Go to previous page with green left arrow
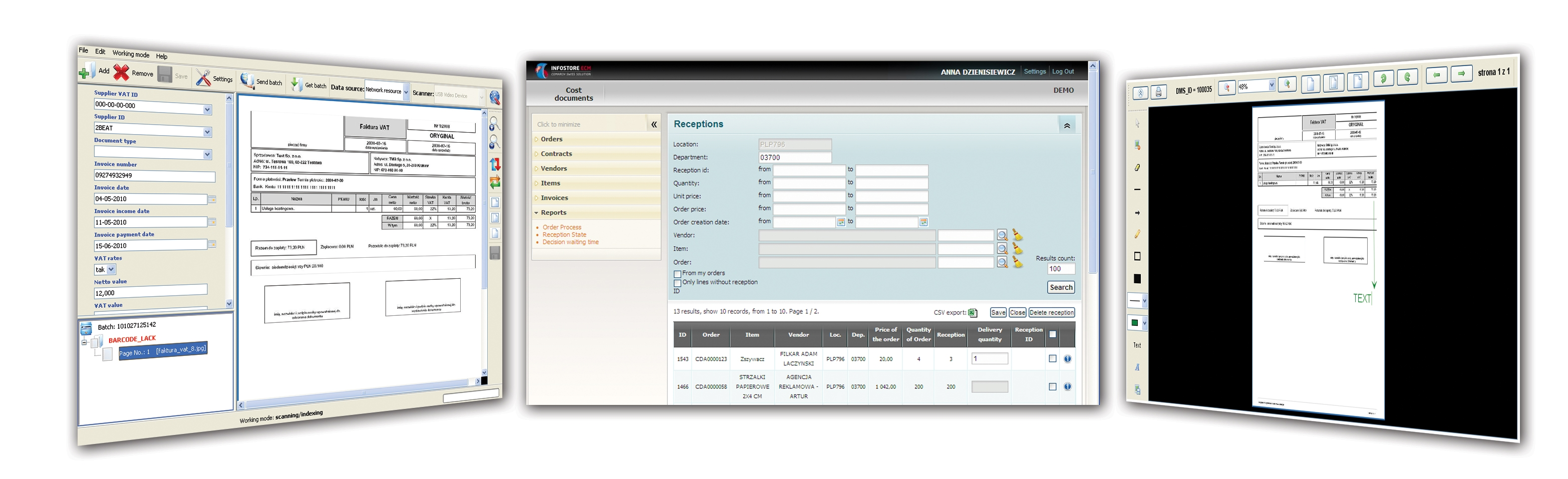The height and width of the screenshot is (479, 1568). point(1436,75)
